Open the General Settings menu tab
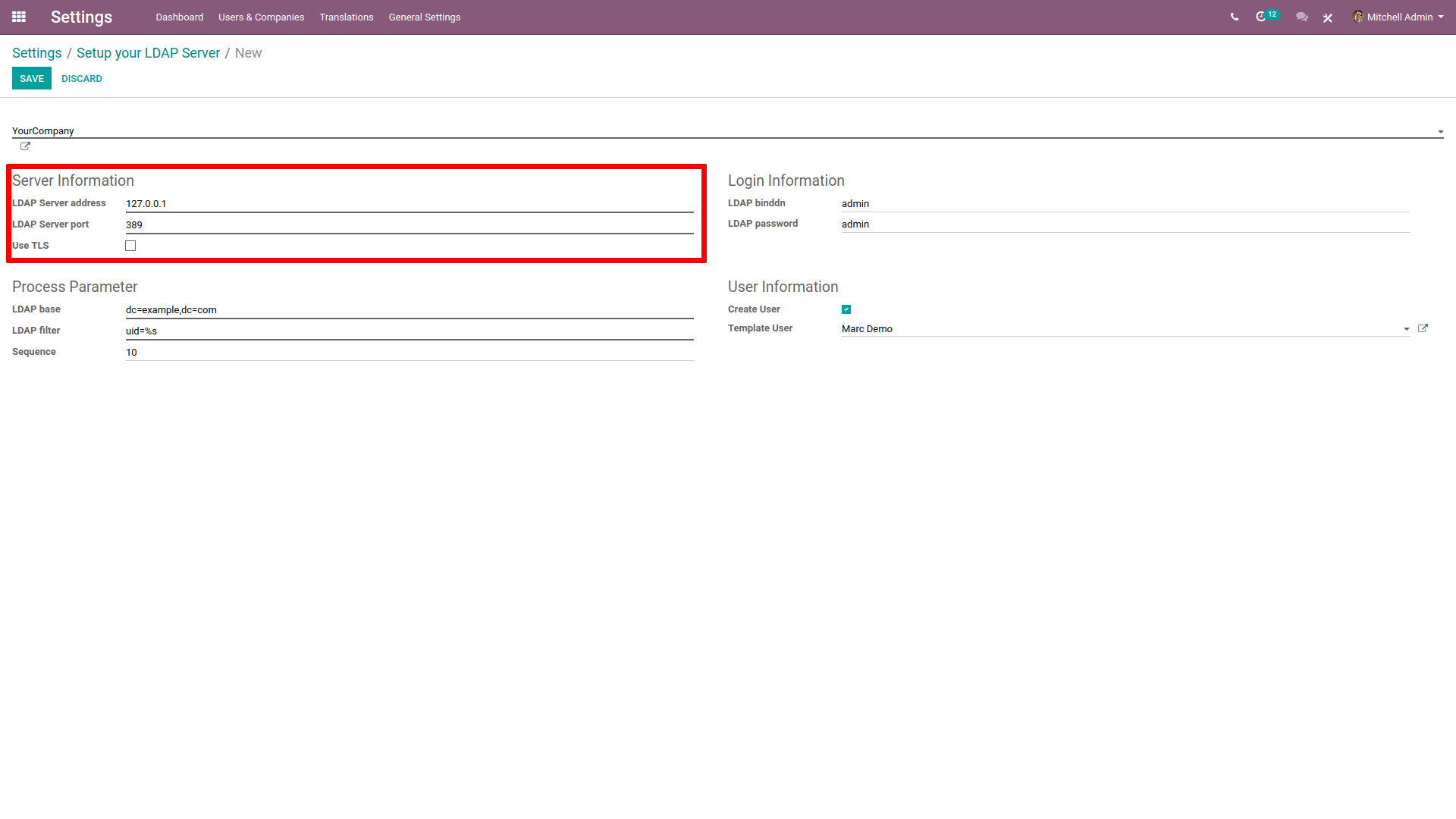 423,17
